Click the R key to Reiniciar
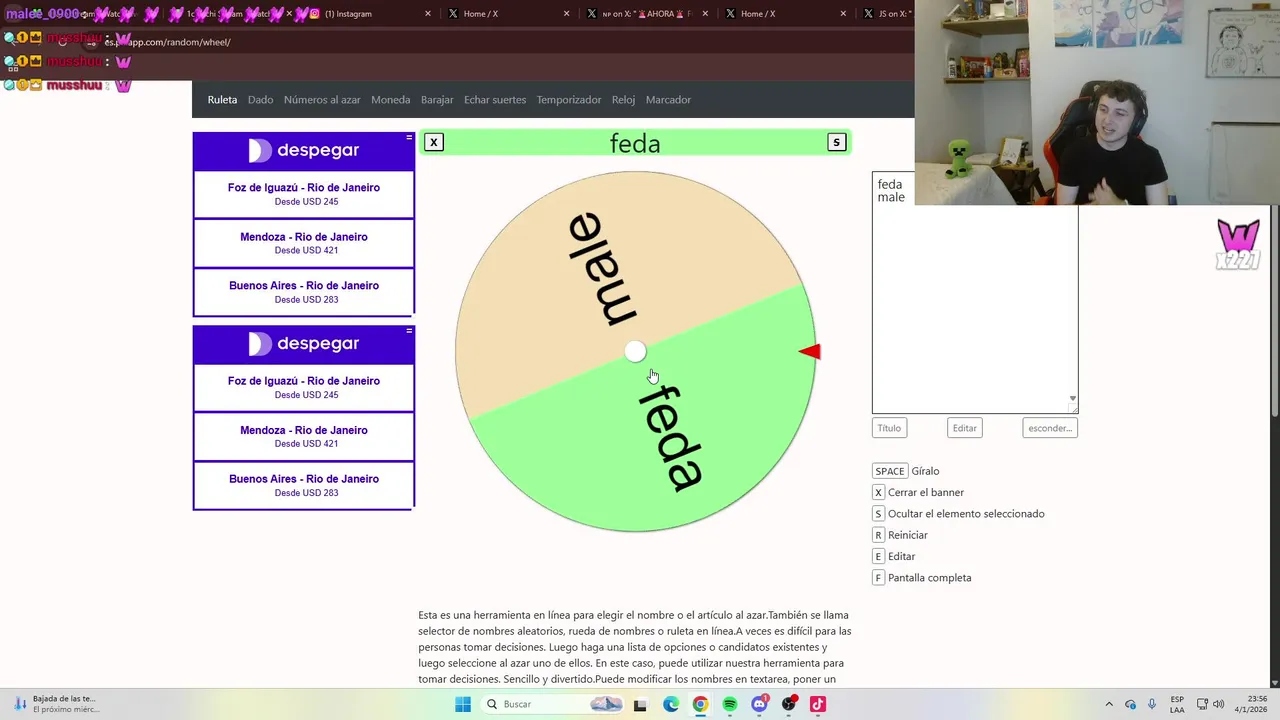Screen dimensions: 1280x720 [x=878, y=535]
